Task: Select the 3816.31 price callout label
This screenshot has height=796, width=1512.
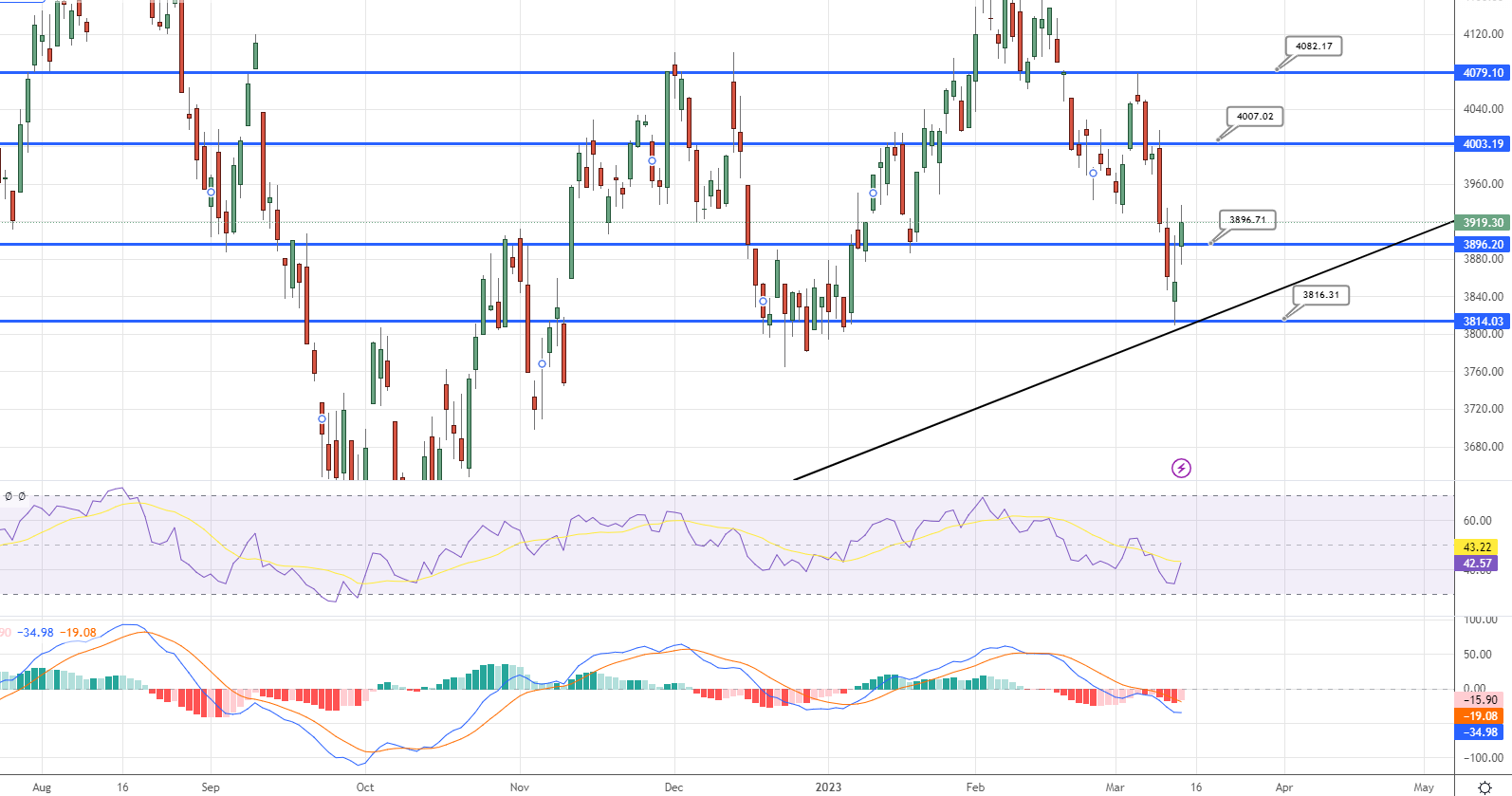Action: [1320, 295]
